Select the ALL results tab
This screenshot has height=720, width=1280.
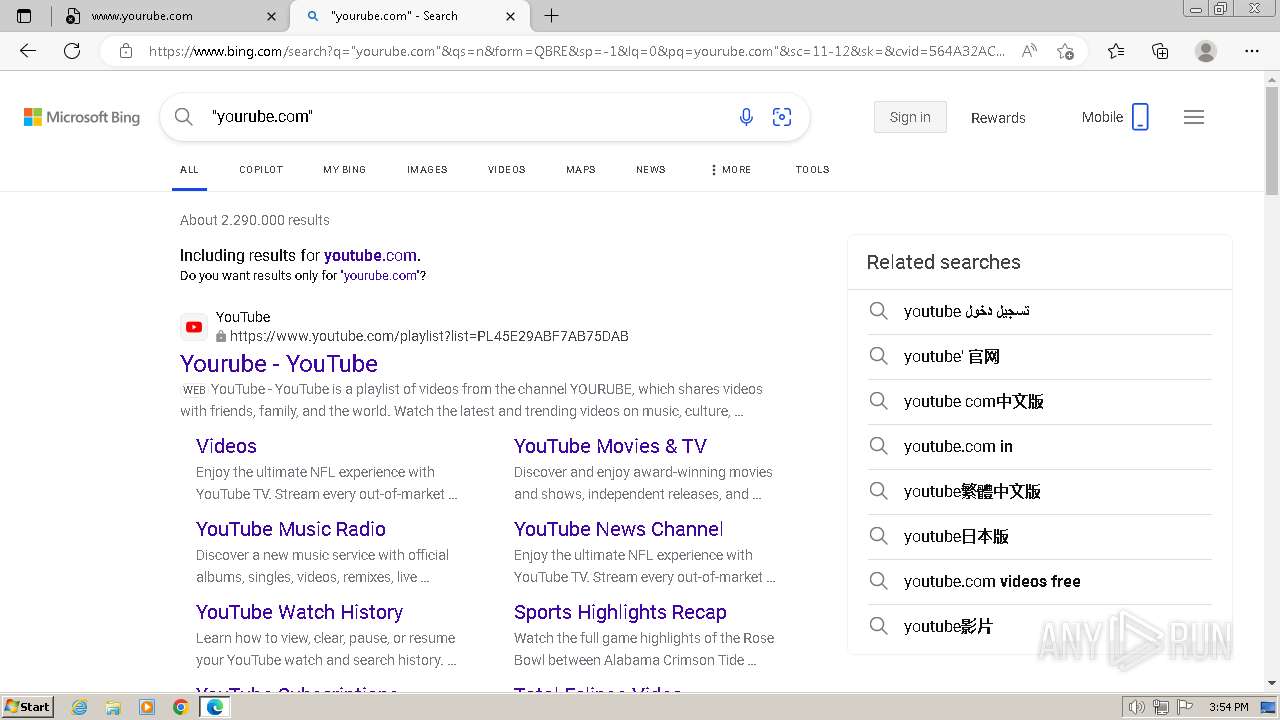189,170
